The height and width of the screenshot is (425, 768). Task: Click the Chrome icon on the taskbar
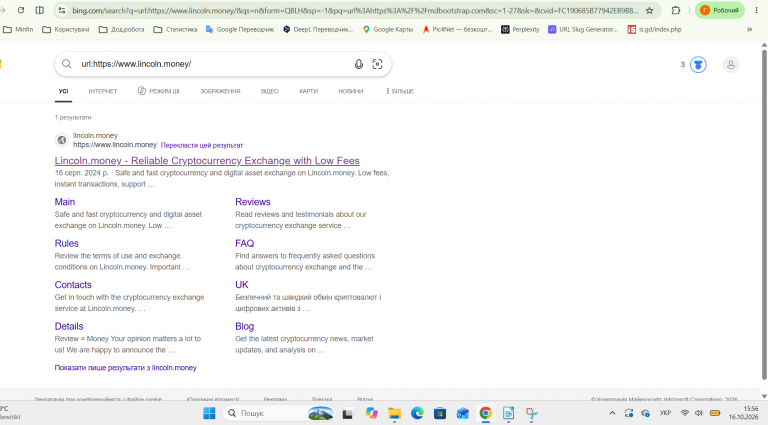(485, 413)
